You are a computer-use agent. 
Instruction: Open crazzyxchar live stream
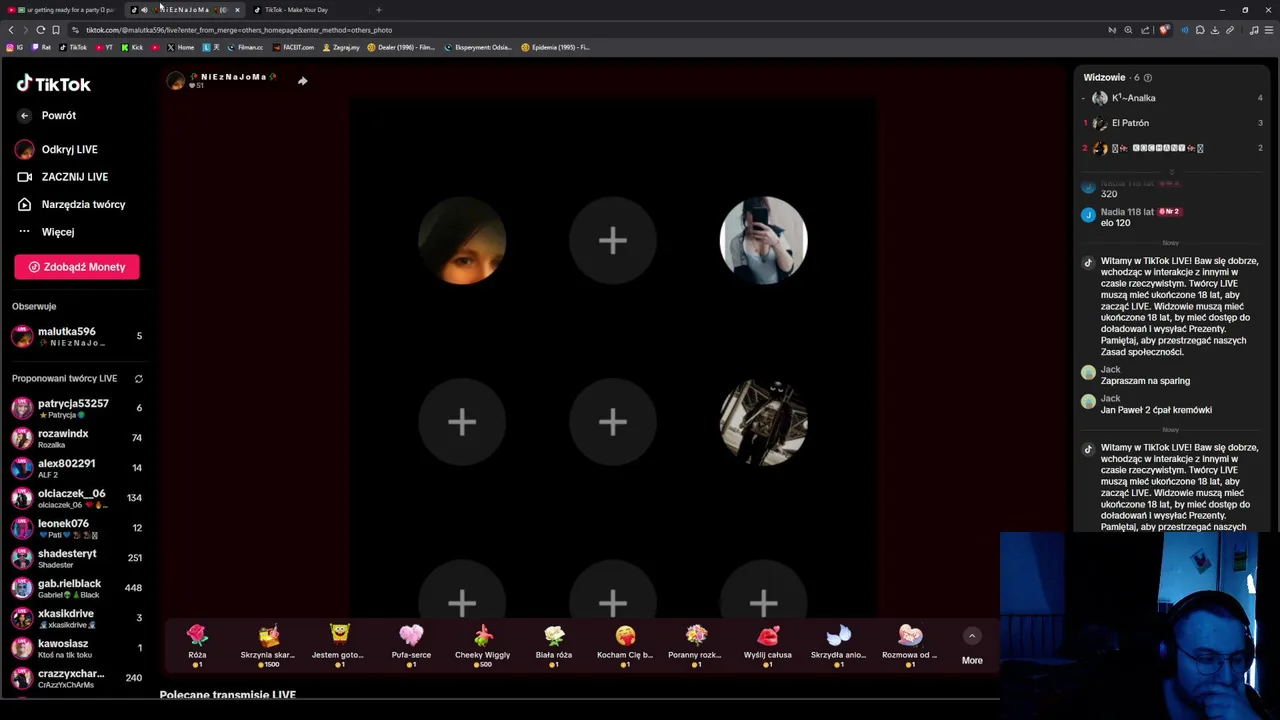pyautogui.click(x=75, y=678)
